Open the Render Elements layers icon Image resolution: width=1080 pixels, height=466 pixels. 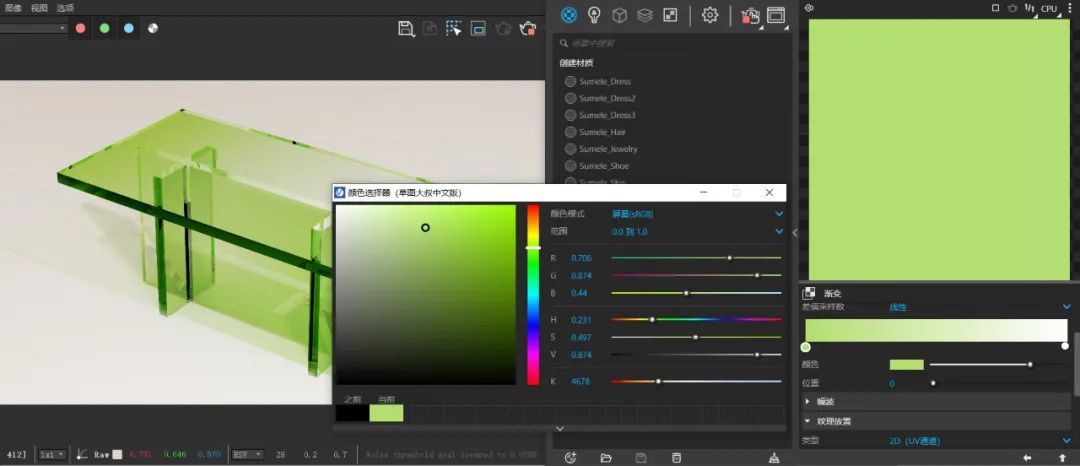(645, 15)
